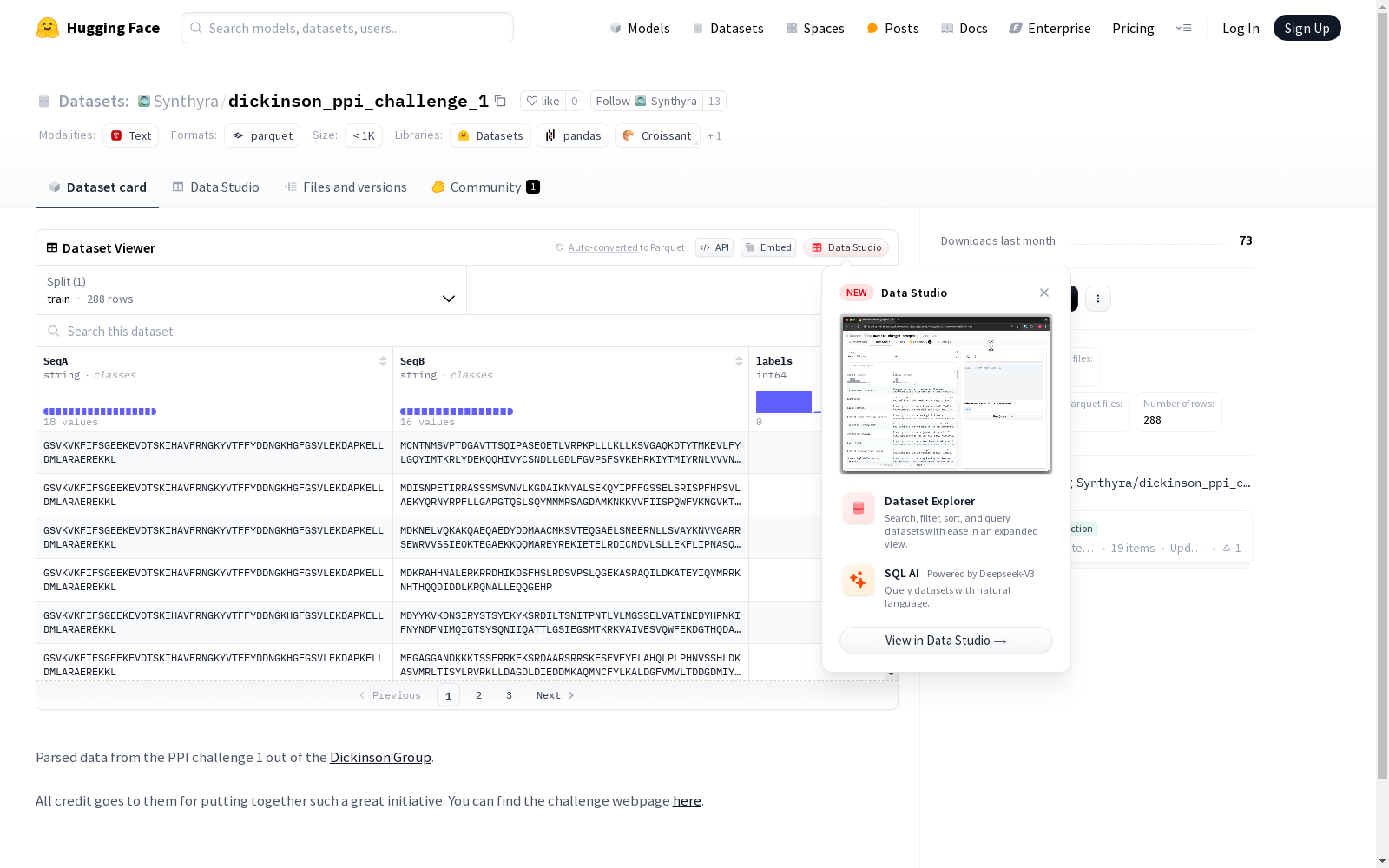Navigate to Posts
Screen dimensions: 1389x868
click(892, 28)
